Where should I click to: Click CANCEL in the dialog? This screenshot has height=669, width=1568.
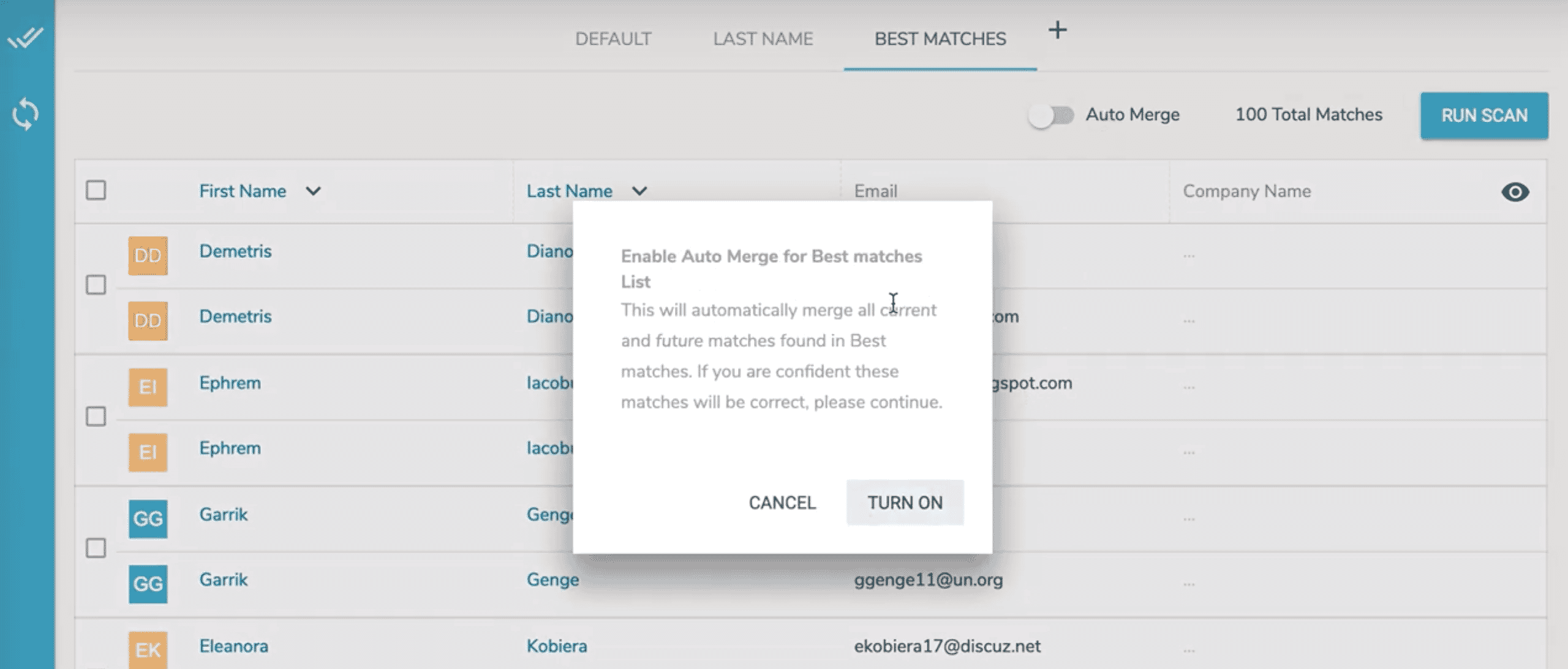click(x=782, y=503)
